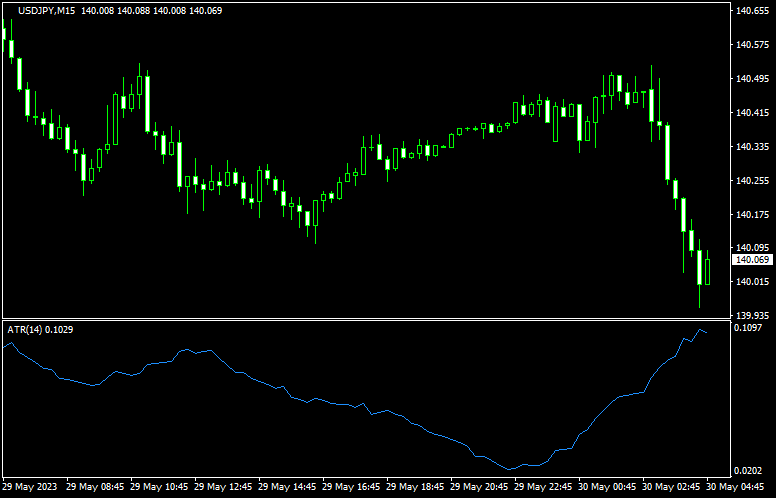
Task: Click the ATR scale value 0.1097
Action: coord(748,328)
